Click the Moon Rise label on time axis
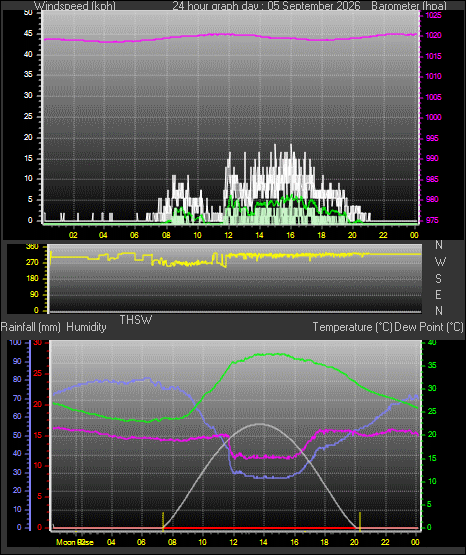 75,542
